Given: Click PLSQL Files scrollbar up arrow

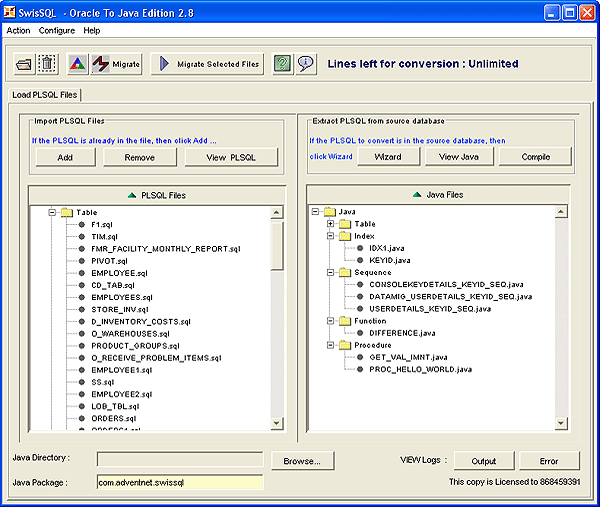Looking at the screenshot, I should (x=277, y=212).
